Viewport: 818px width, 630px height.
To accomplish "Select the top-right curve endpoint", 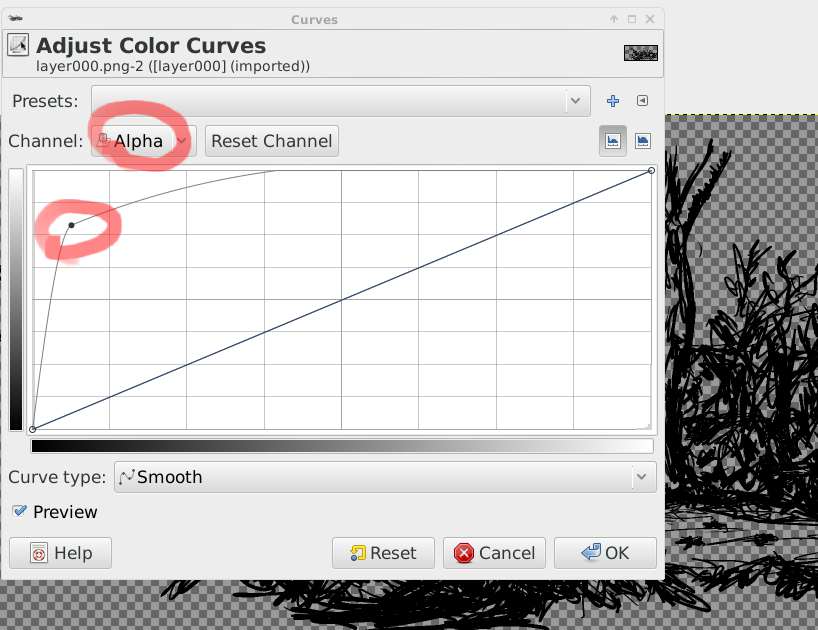I will 652,170.
